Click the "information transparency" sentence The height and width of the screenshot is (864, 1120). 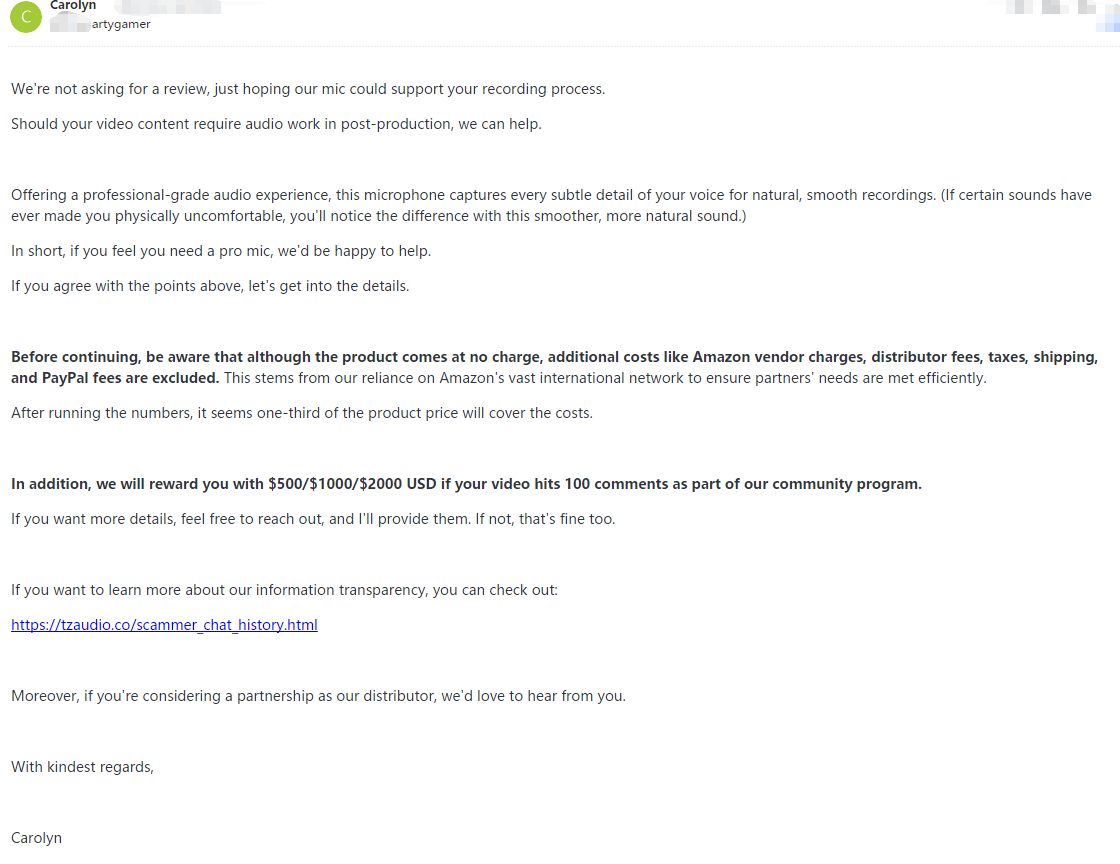pyautogui.click(x=284, y=590)
